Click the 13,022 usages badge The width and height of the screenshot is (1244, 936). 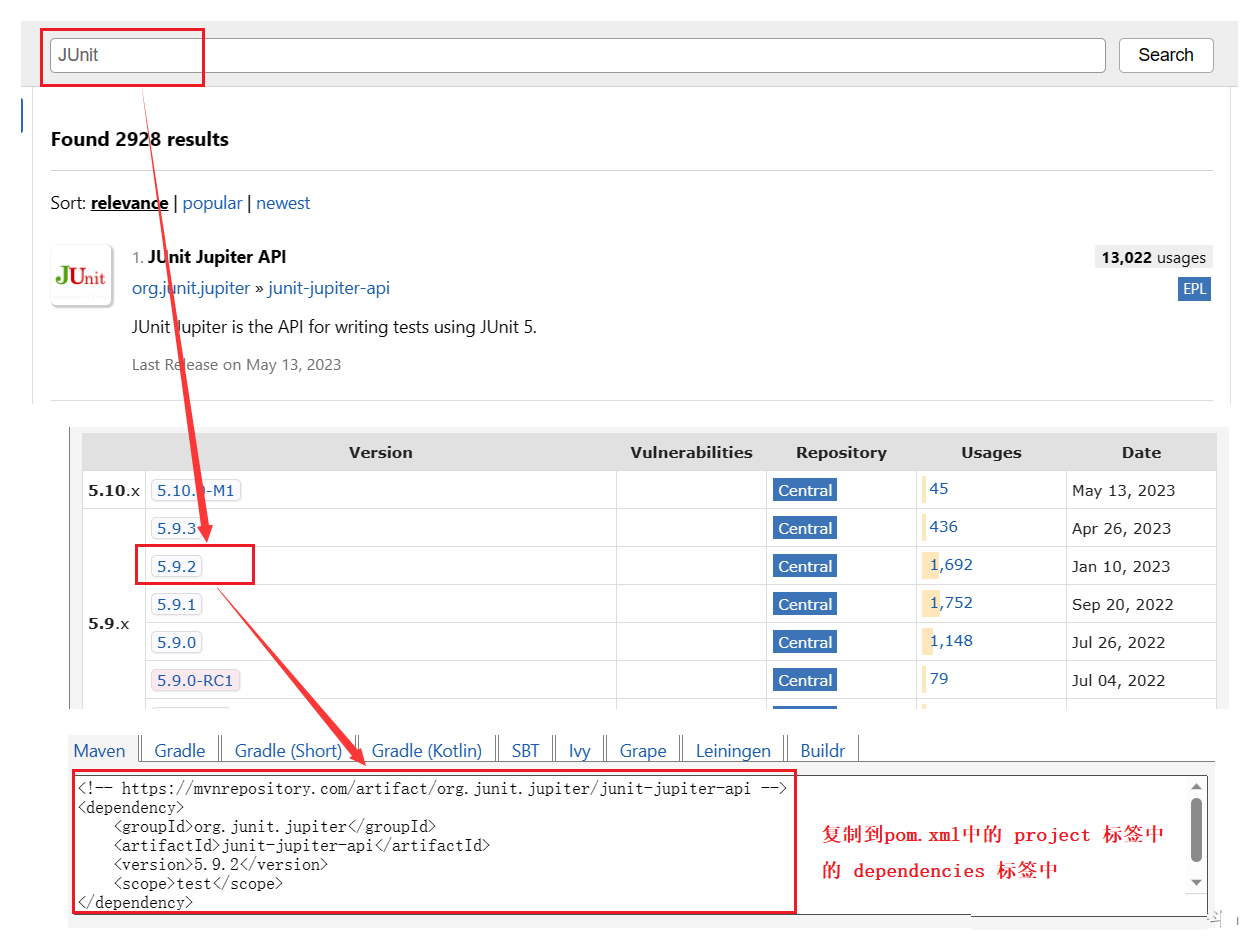(1154, 257)
